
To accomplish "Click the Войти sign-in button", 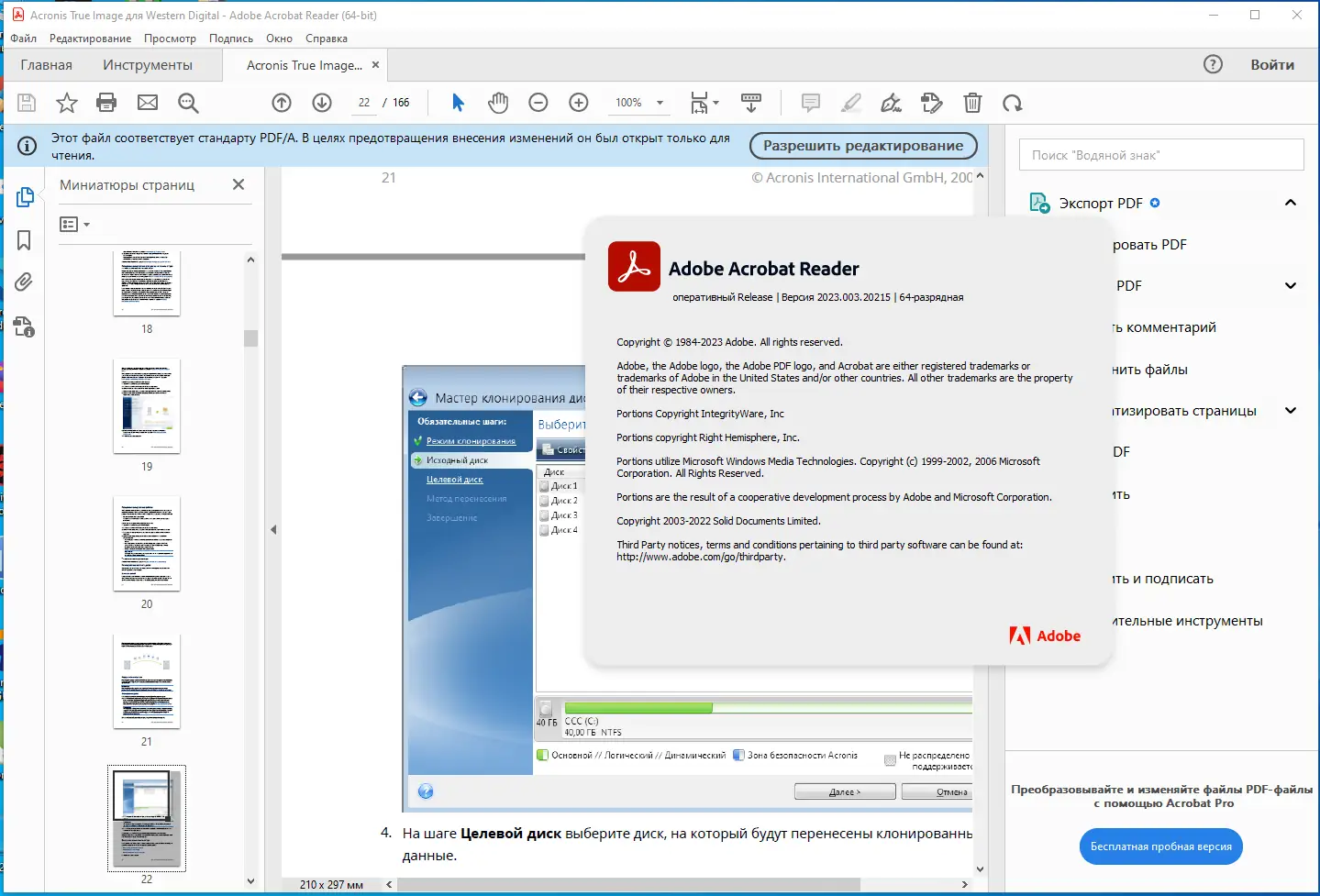I will tap(1272, 65).
